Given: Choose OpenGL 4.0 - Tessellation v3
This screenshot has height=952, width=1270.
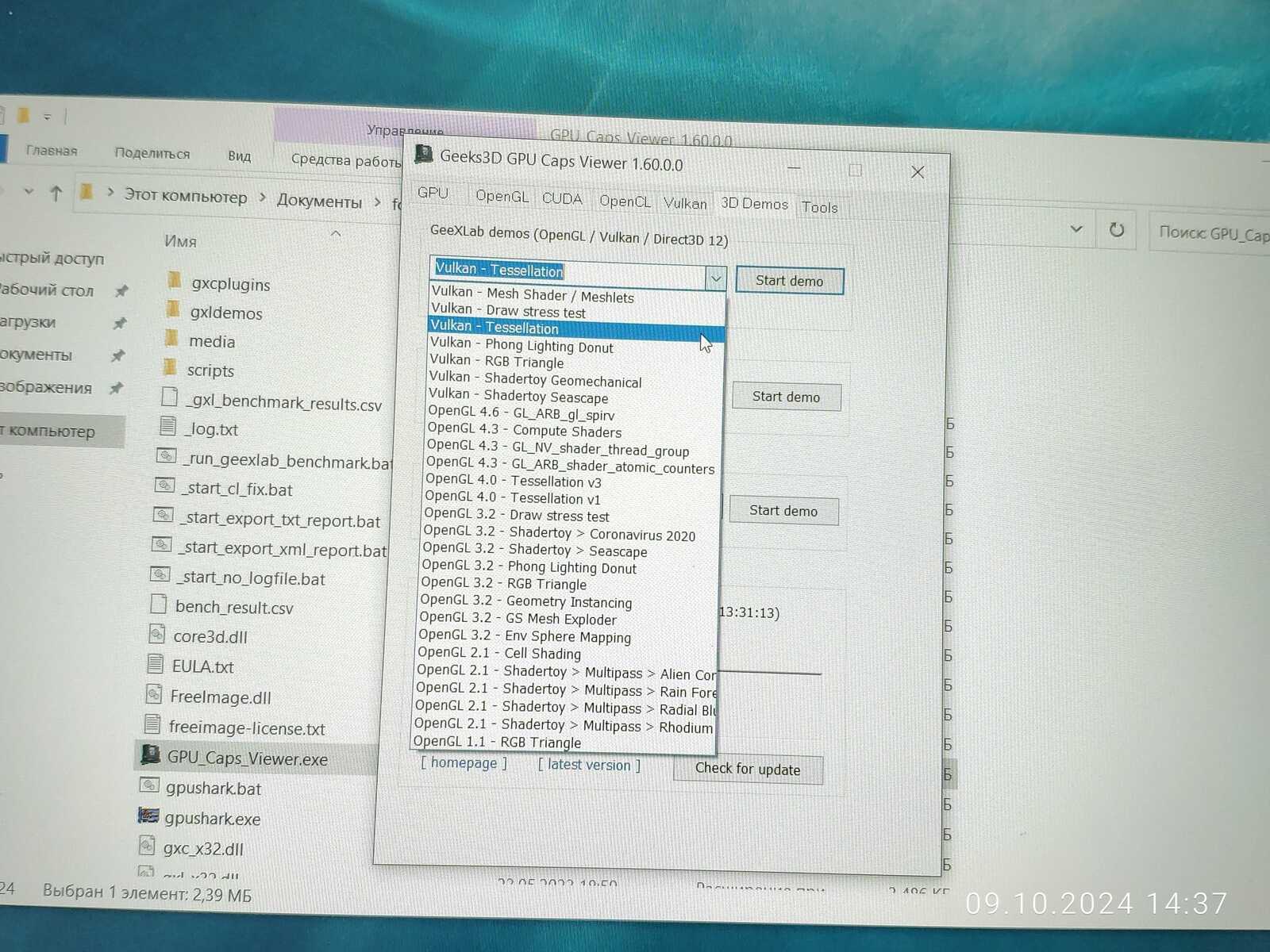Looking at the screenshot, I should 571,481.
